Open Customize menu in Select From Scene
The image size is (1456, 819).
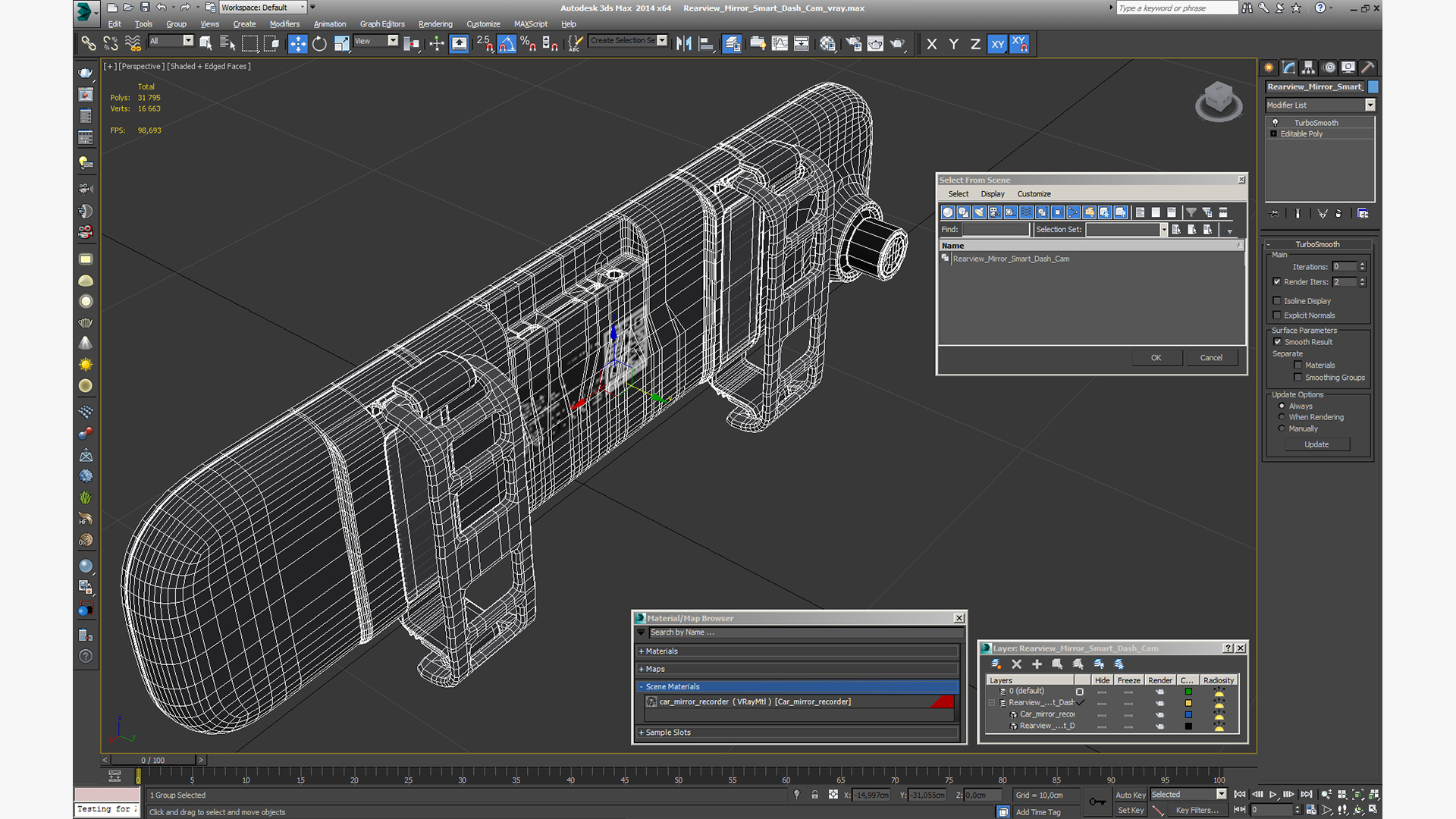coord(1034,194)
